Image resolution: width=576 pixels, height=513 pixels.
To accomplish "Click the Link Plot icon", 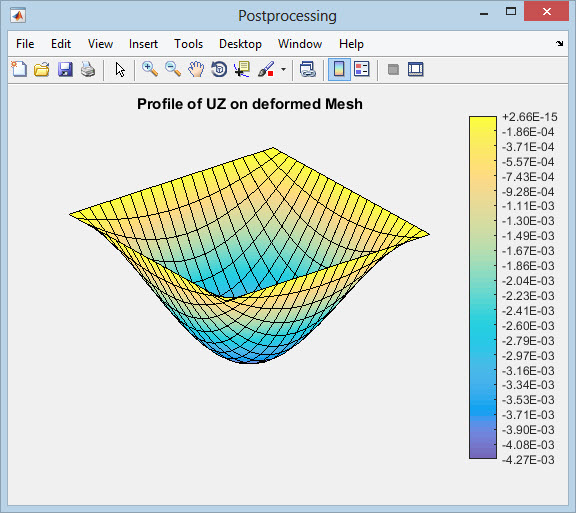I will [x=307, y=69].
